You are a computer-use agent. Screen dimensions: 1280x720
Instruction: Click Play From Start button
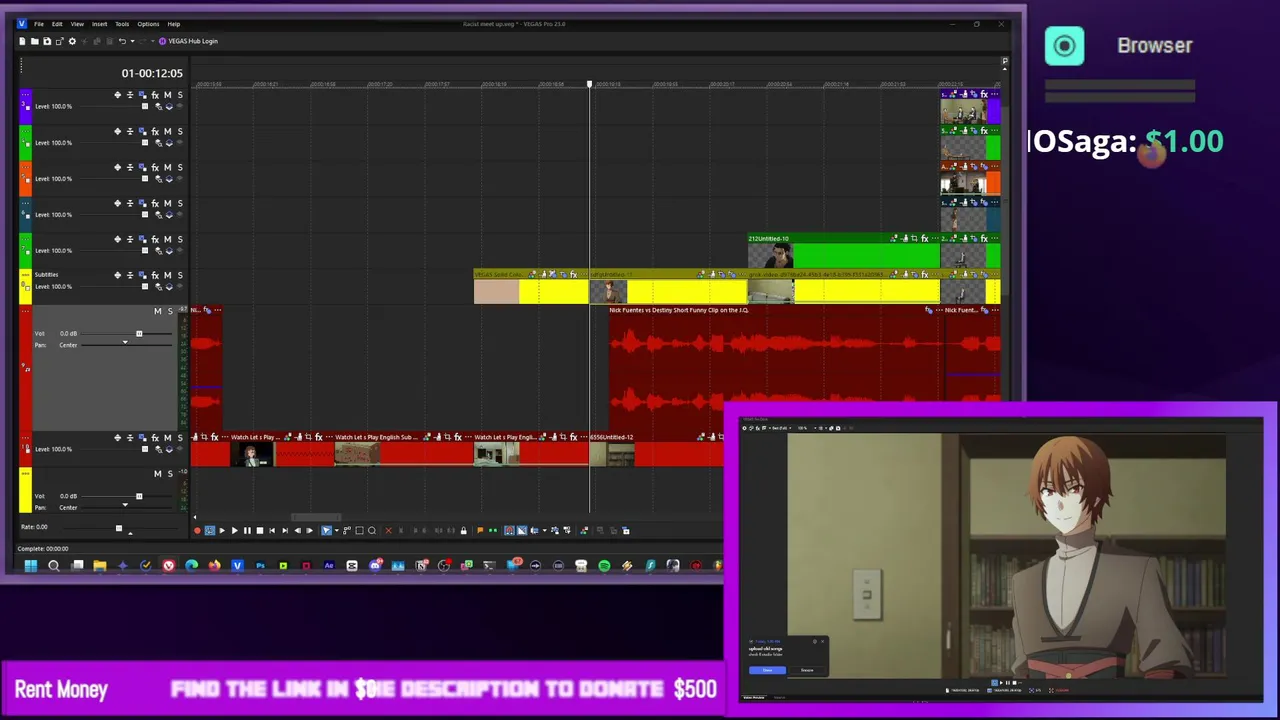(222, 530)
